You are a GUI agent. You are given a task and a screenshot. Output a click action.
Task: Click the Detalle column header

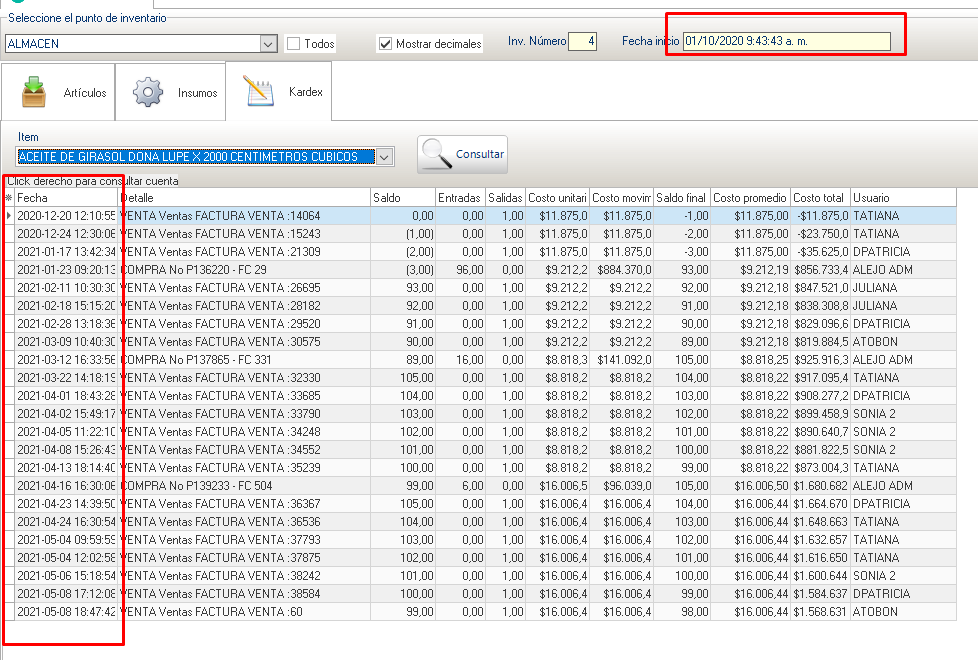click(244, 198)
